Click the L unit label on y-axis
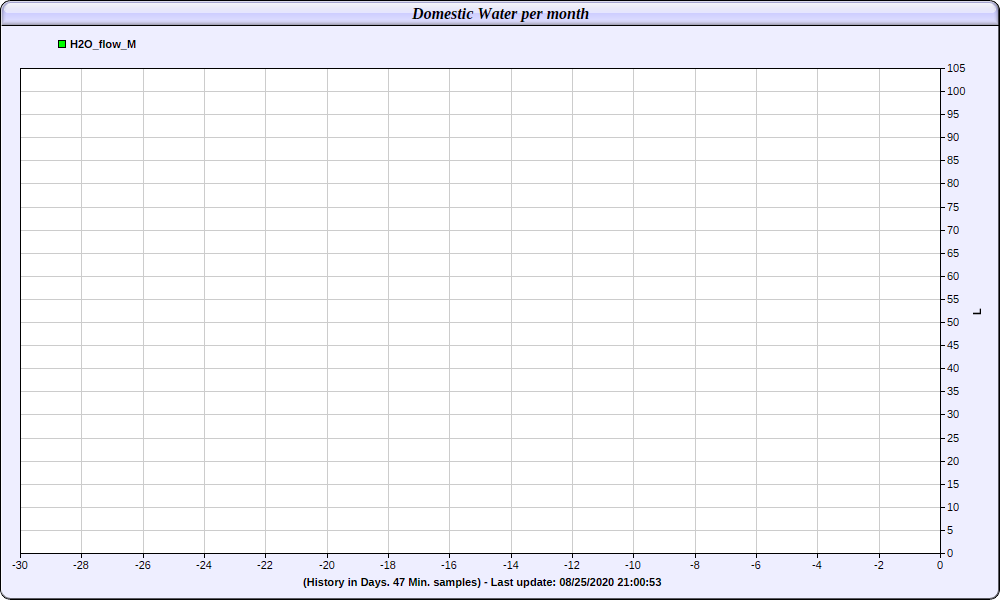This screenshot has height=600, width=1000. point(977,312)
